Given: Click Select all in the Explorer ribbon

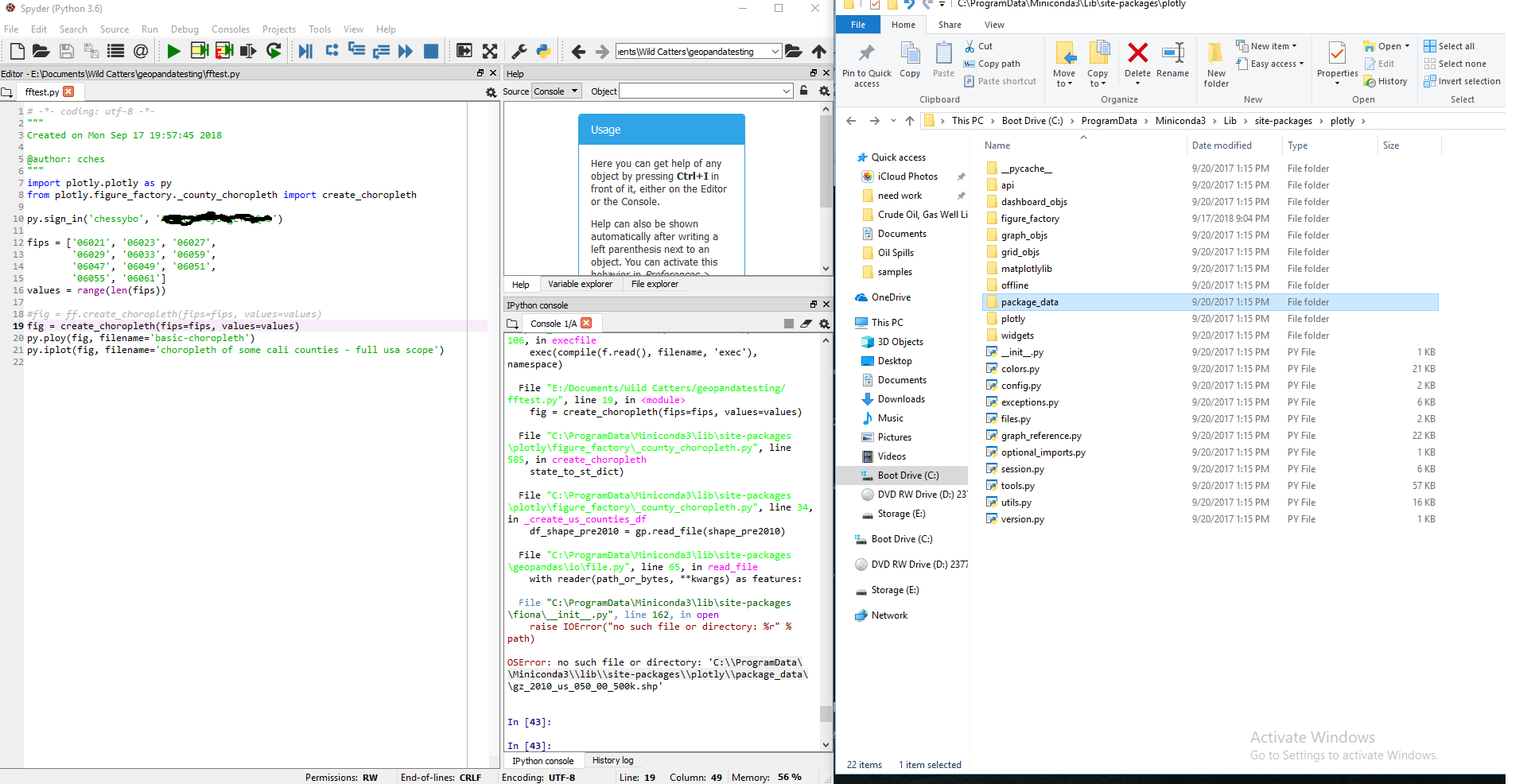Looking at the screenshot, I should (x=1455, y=46).
